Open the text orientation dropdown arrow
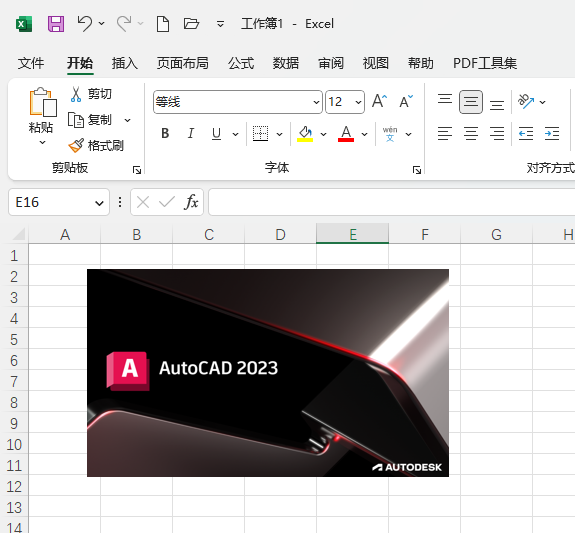The image size is (575, 533). point(543,102)
